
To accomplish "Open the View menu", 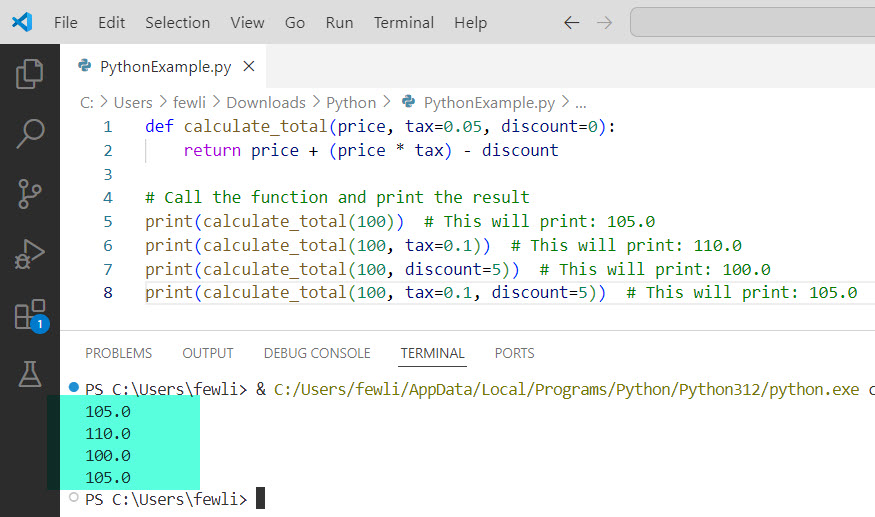I will [x=247, y=23].
